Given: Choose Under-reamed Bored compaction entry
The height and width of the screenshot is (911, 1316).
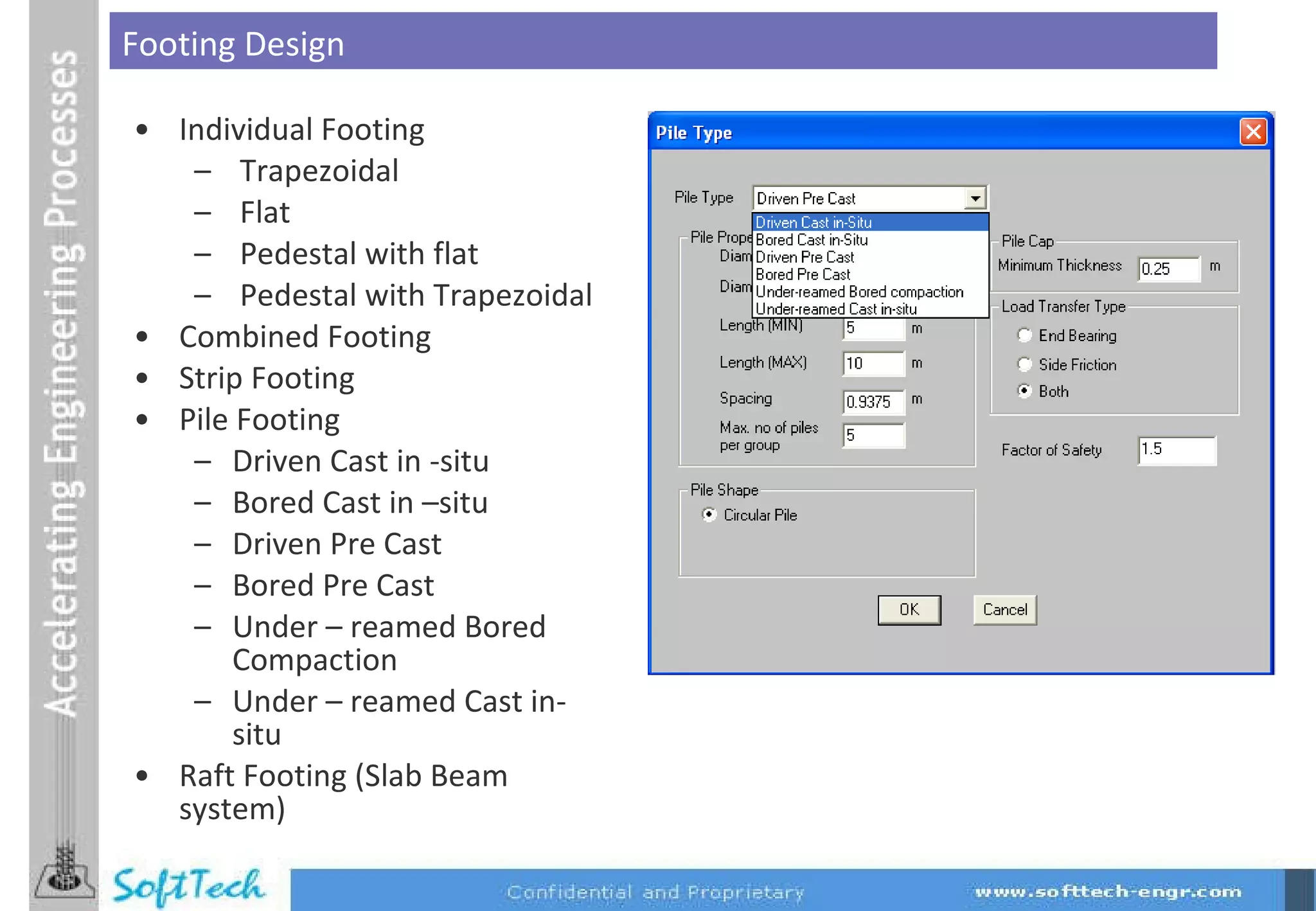Looking at the screenshot, I should pyautogui.click(x=860, y=292).
